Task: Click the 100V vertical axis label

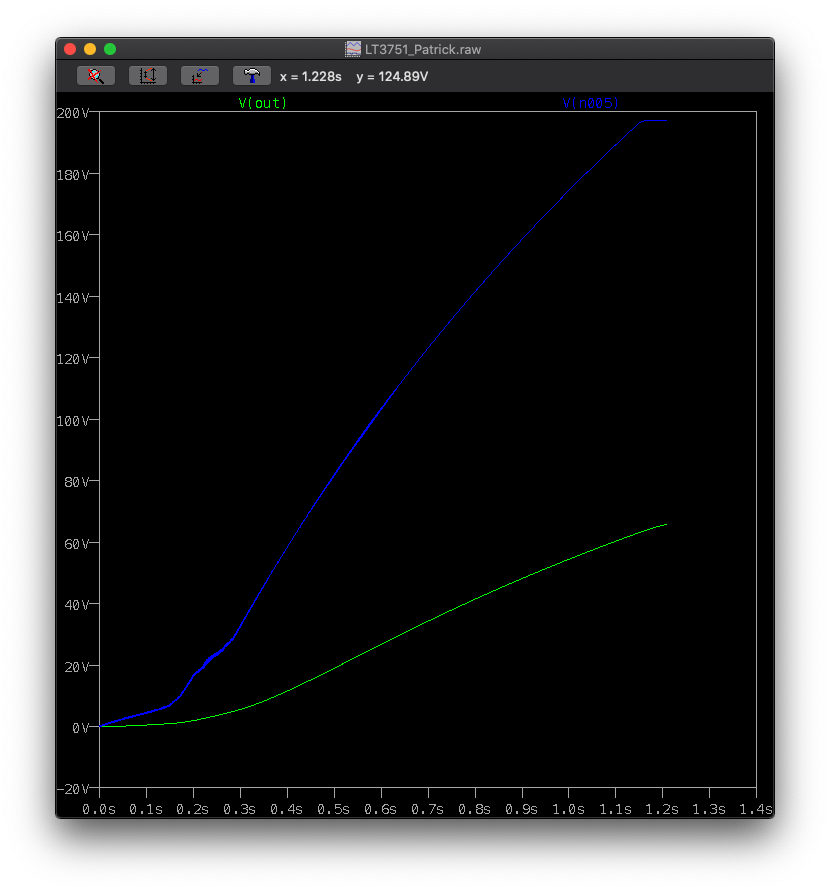Action: (x=73, y=421)
